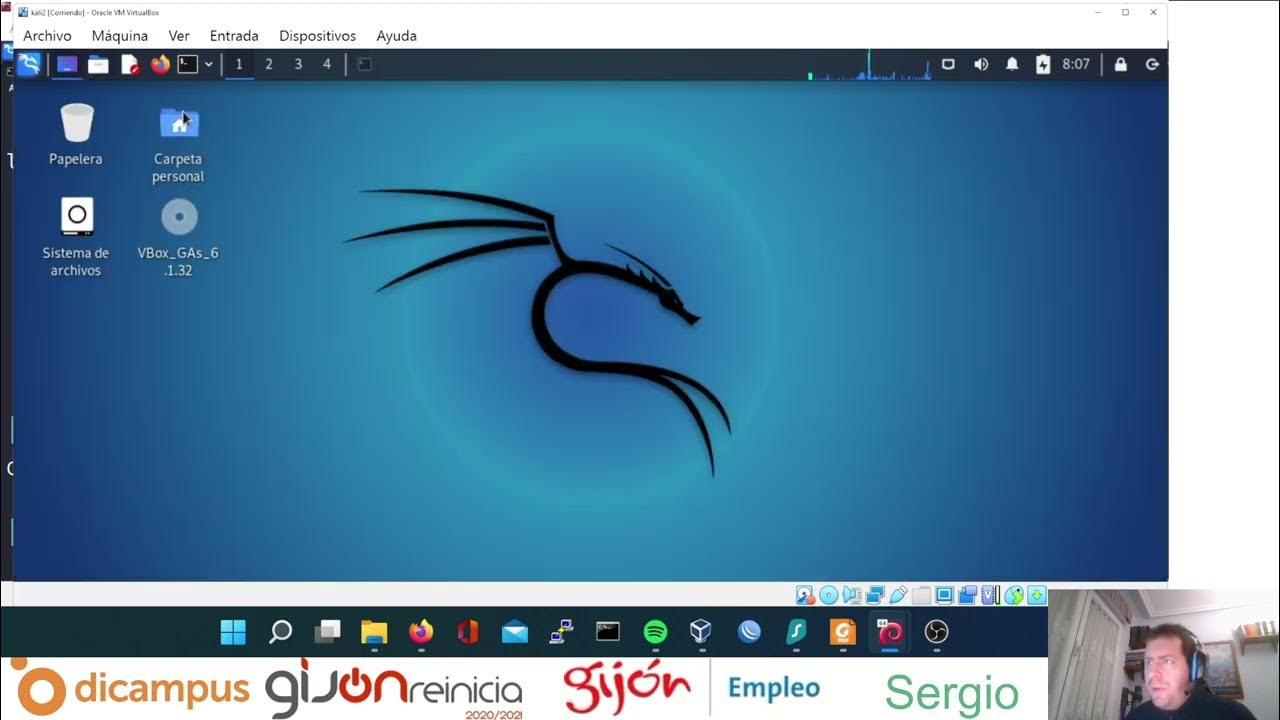Click the minimized window button after workspace switcher

(365, 64)
